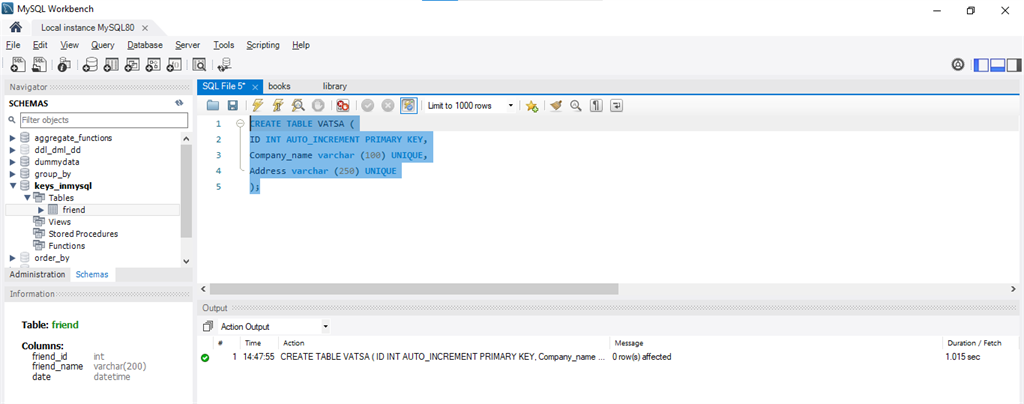The image size is (1024, 404).
Task: Click the settings gear icon at top right
Action: (958, 65)
